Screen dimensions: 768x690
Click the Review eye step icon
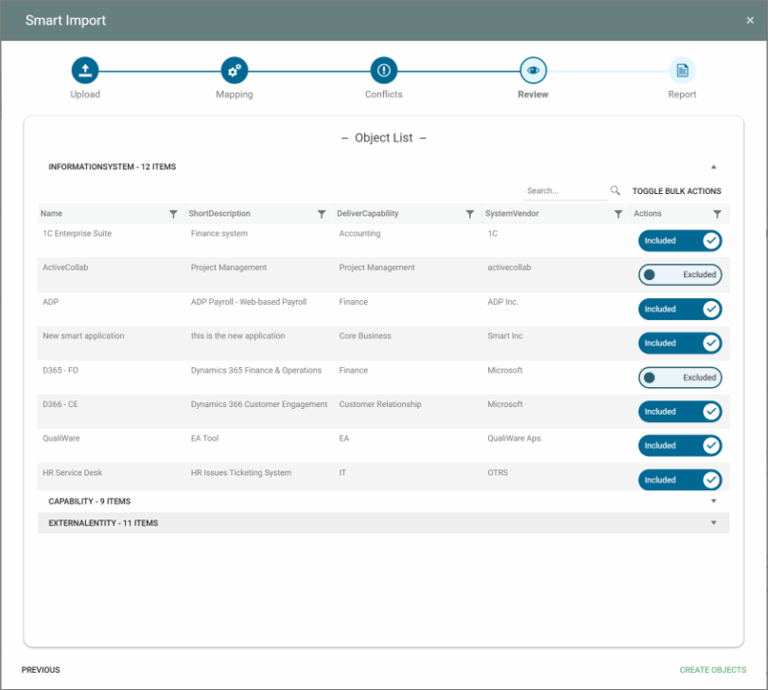click(533, 70)
